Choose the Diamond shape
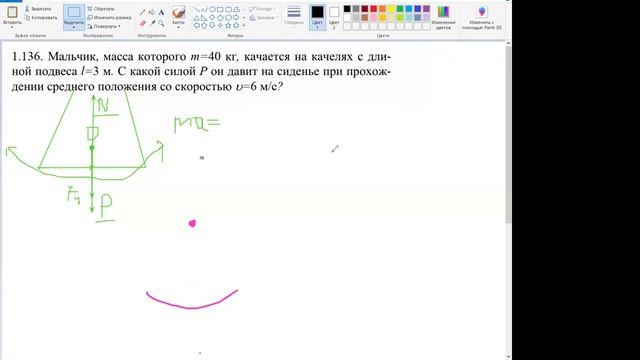This screenshot has height=360, width=640. pyautogui.click(x=212, y=18)
